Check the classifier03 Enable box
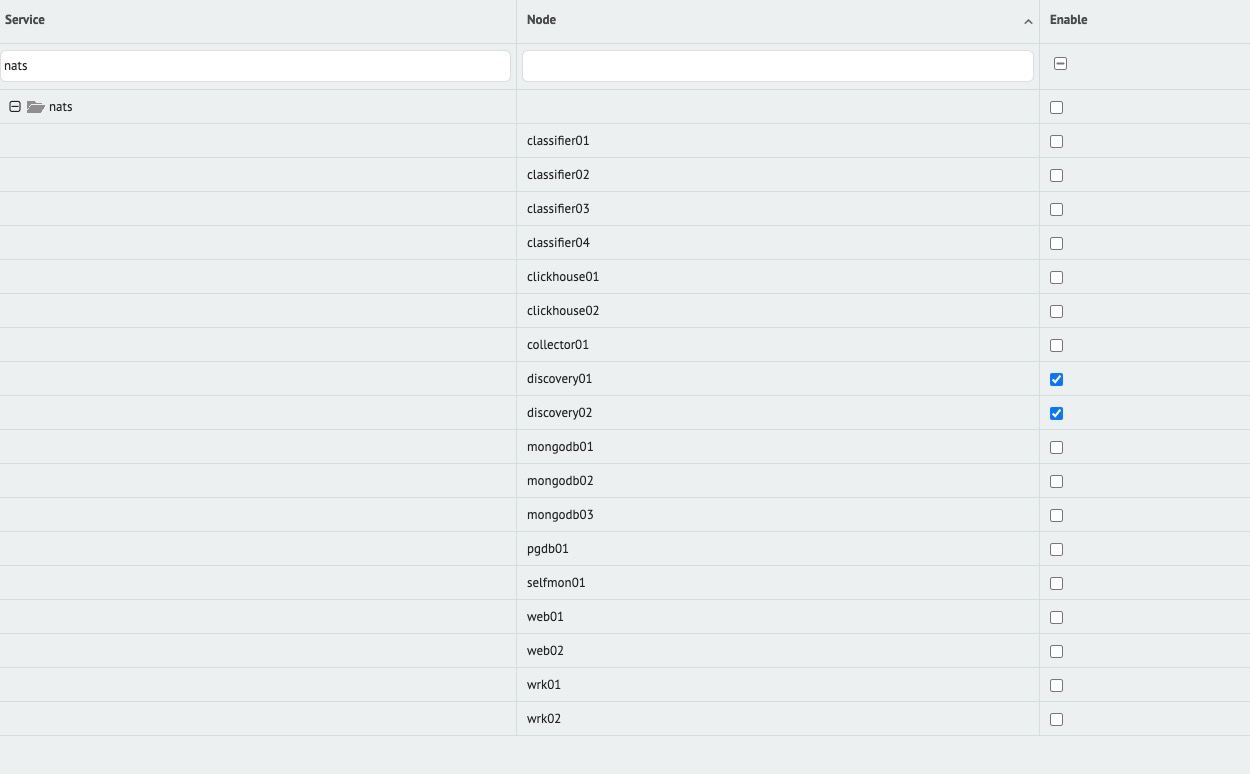 click(x=1056, y=209)
